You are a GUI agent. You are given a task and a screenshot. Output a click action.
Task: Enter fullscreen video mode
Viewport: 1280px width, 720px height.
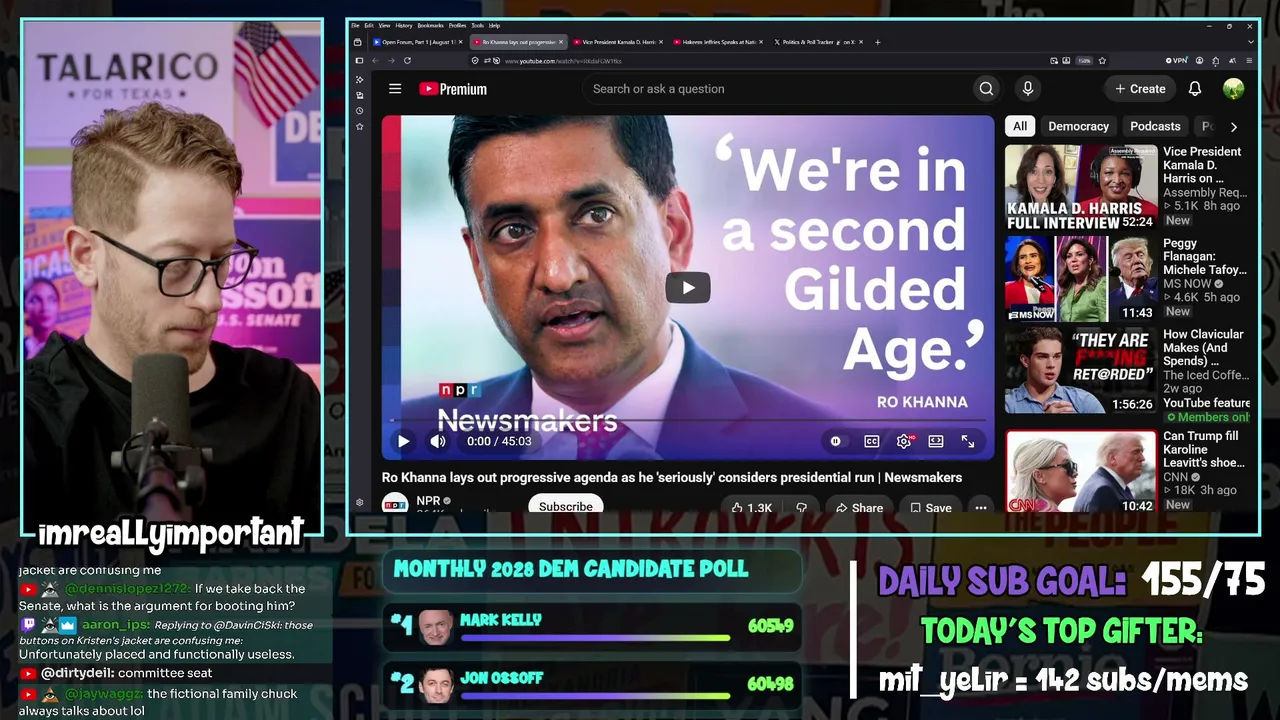pyautogui.click(x=968, y=441)
